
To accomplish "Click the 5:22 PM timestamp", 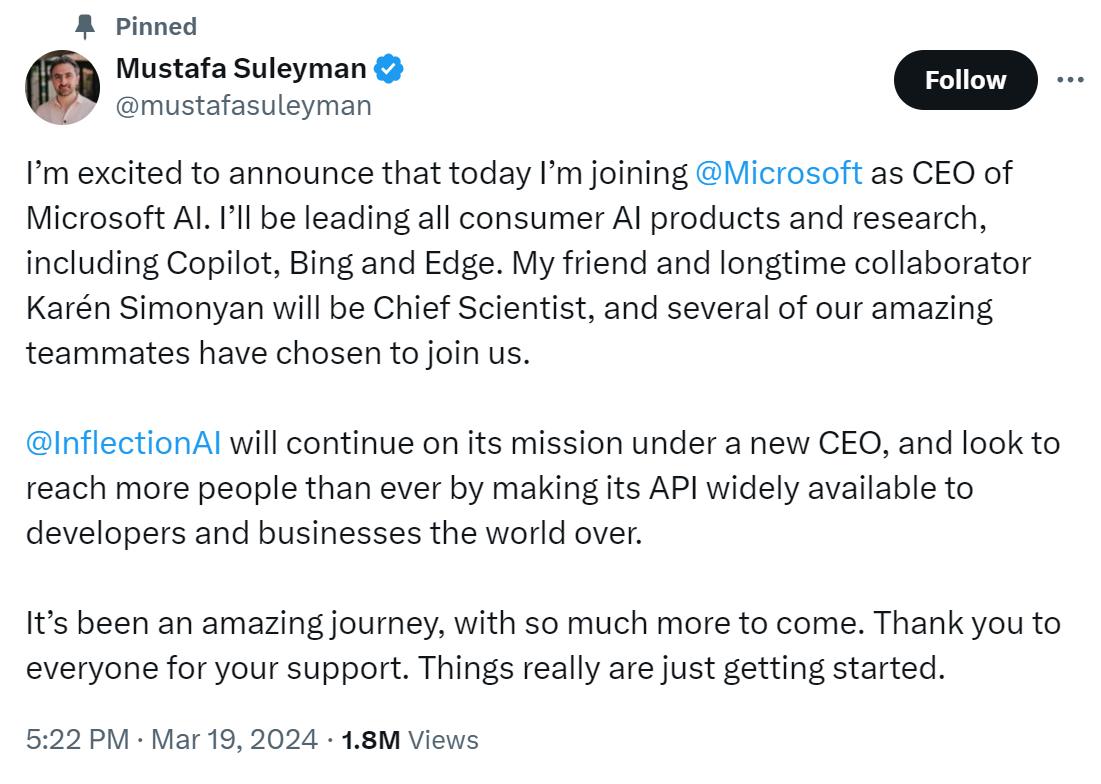I will click(x=77, y=740).
